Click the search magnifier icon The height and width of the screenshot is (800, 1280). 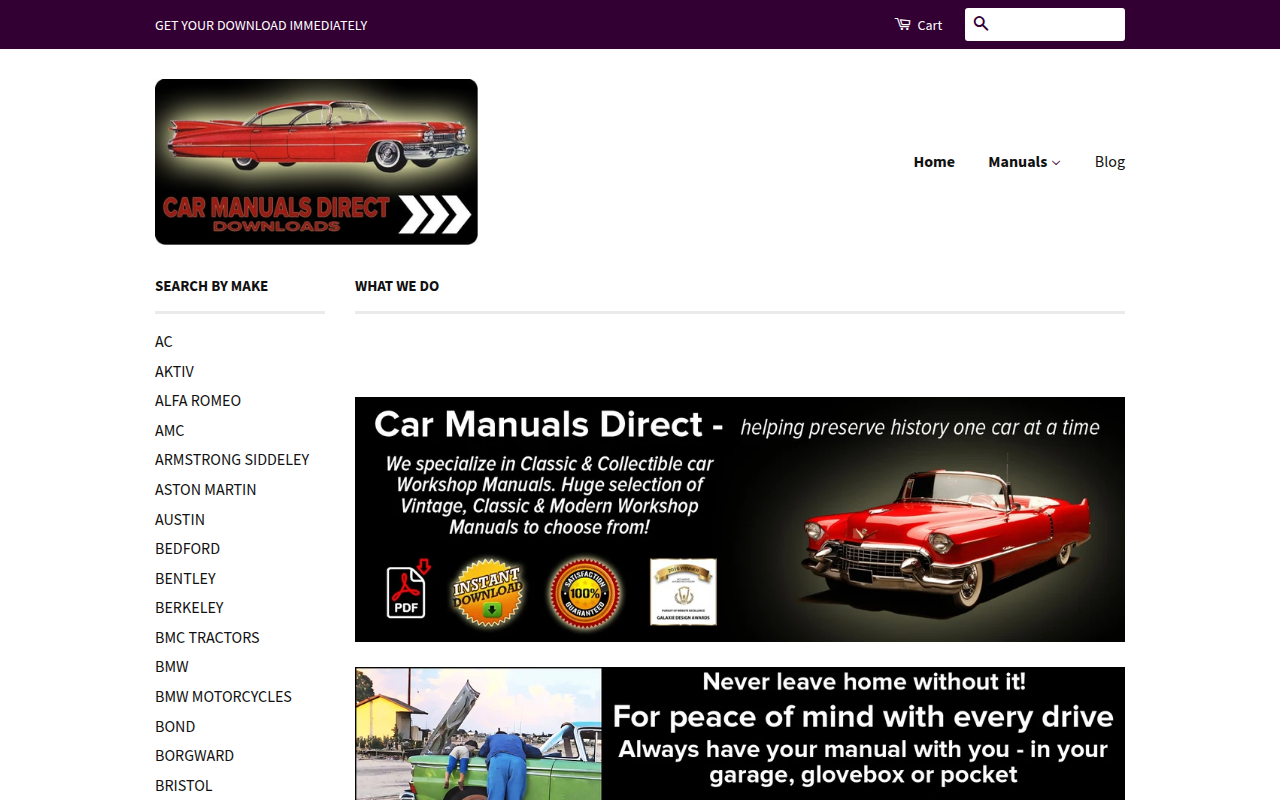click(981, 24)
